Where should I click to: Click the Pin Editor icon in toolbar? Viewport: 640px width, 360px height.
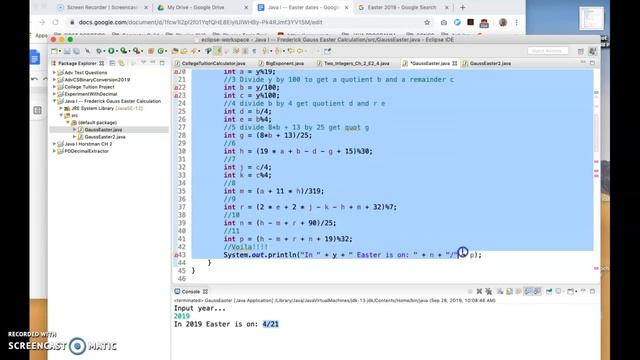tap(327, 51)
